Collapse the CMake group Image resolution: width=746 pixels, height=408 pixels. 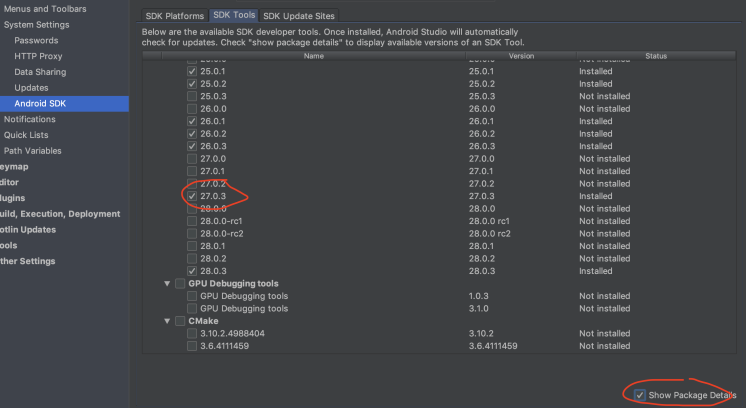click(x=167, y=321)
